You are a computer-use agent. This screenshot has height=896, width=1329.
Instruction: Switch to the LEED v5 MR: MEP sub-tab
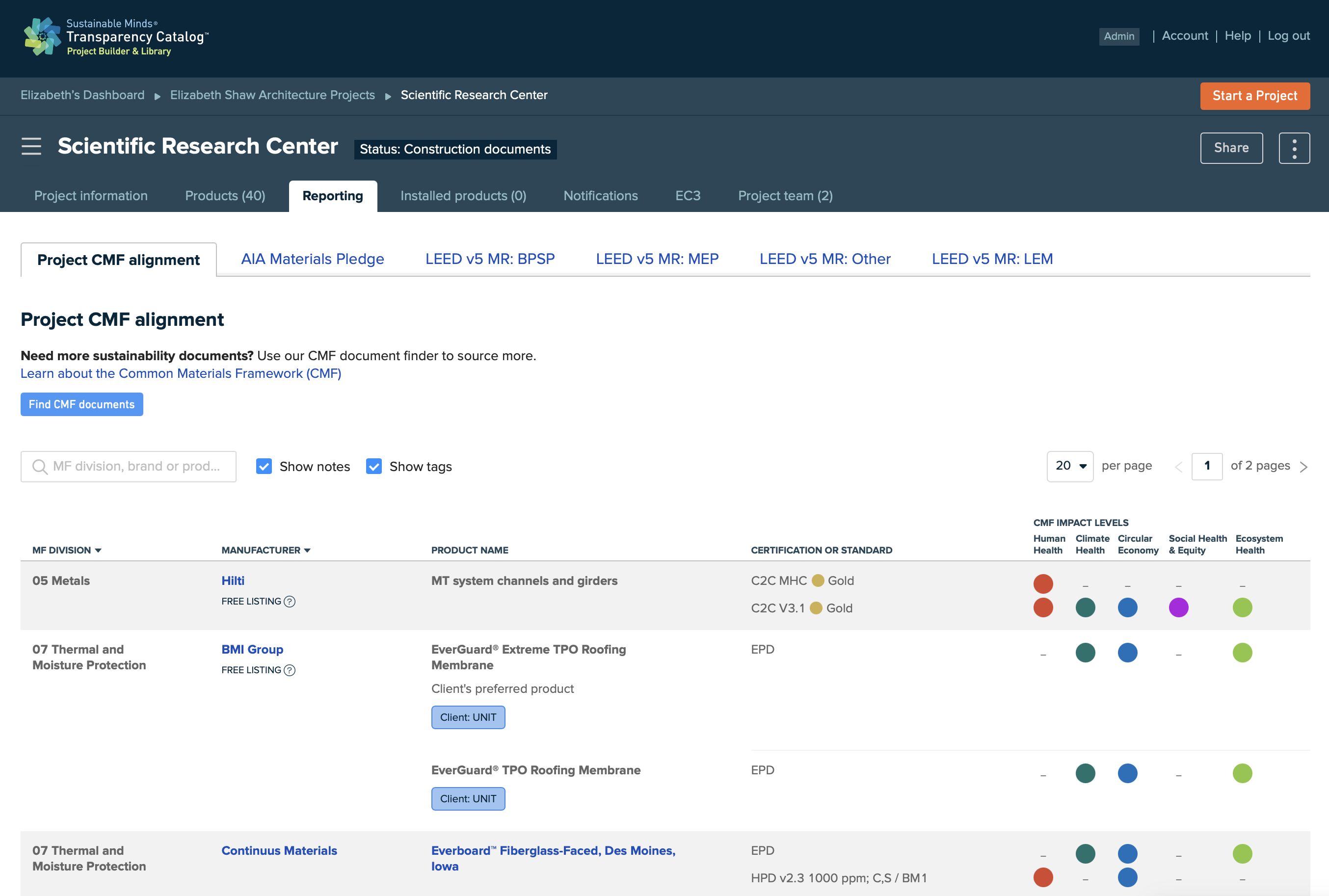click(657, 260)
